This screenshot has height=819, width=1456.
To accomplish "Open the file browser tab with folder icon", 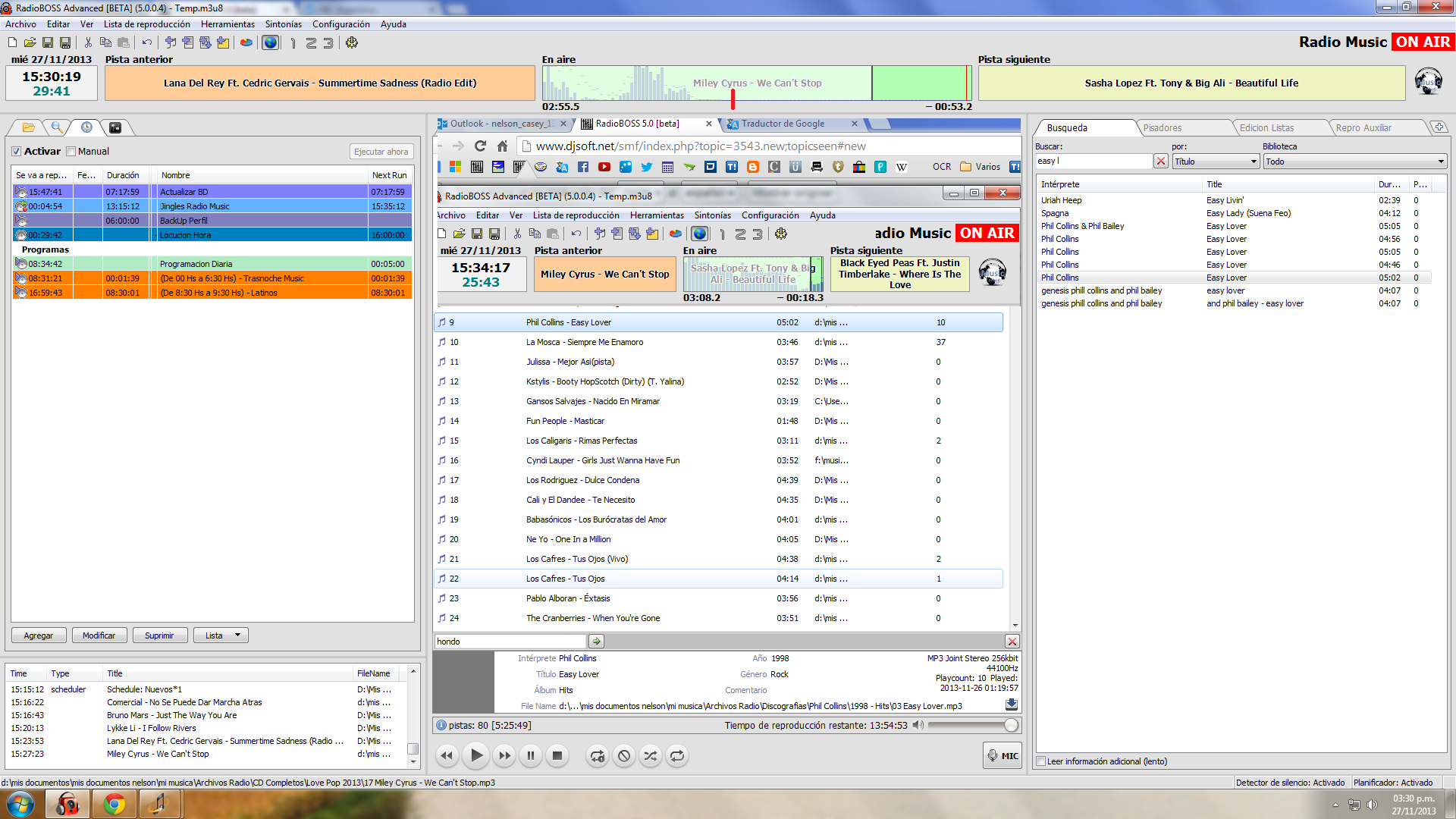I will (x=28, y=127).
